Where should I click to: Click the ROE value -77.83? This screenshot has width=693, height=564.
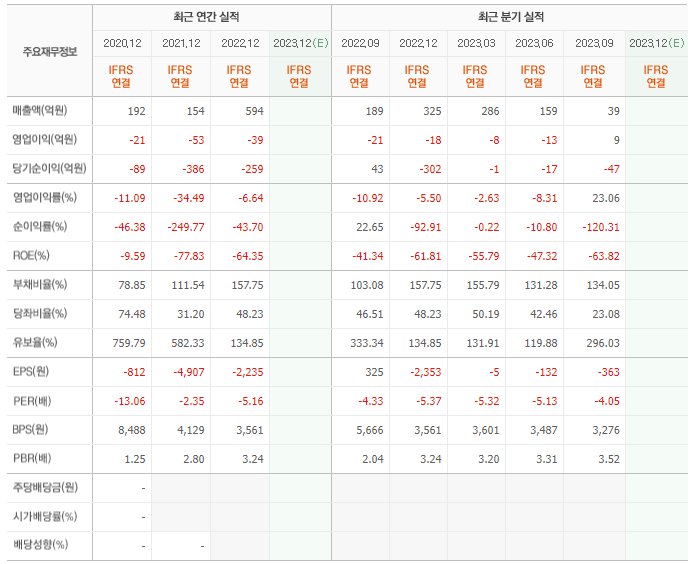(191, 256)
